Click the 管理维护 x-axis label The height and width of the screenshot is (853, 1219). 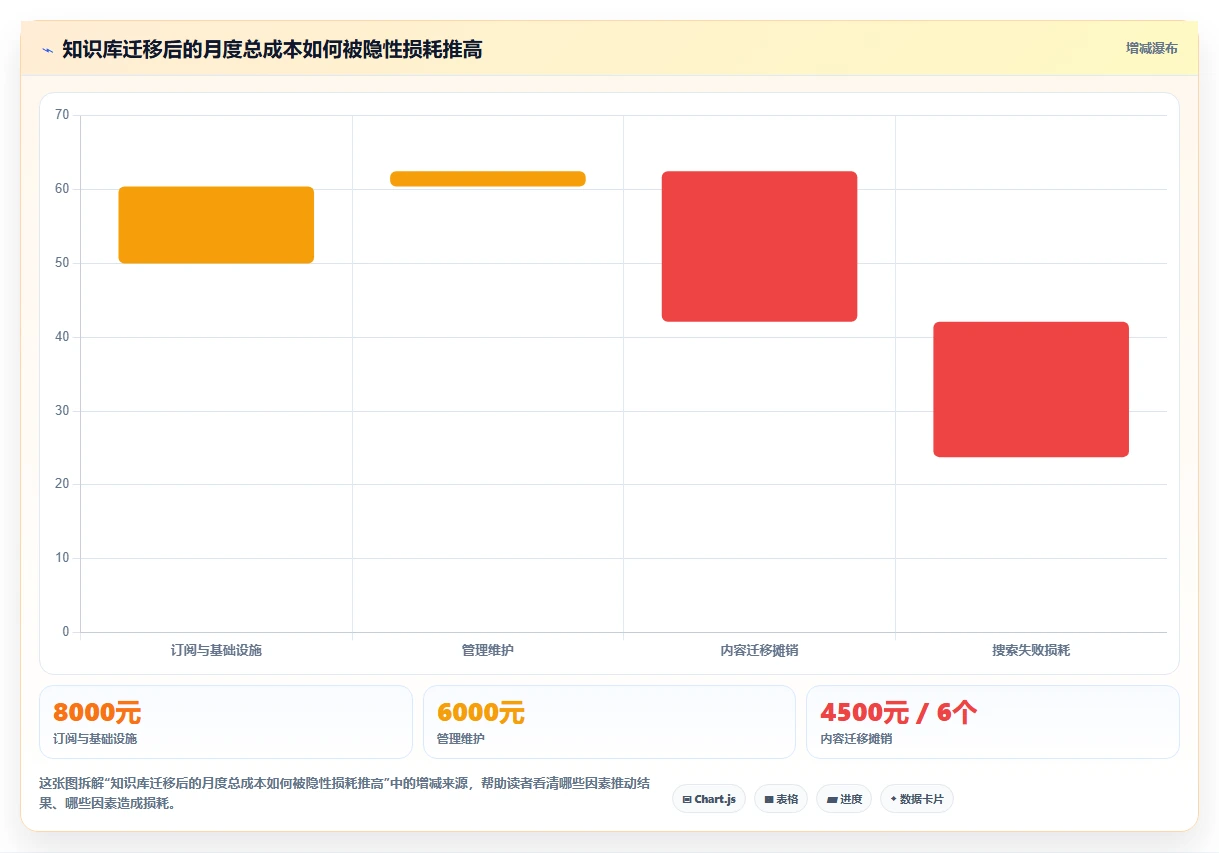(488, 650)
